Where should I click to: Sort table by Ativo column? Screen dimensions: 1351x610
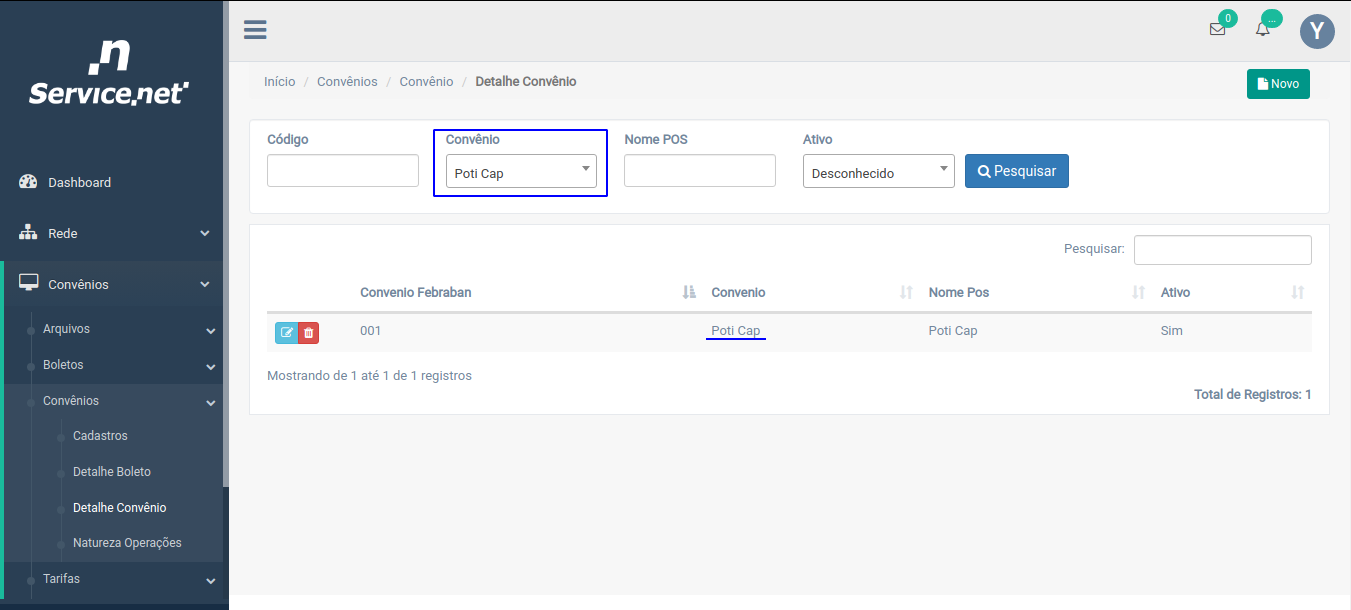[1175, 293]
